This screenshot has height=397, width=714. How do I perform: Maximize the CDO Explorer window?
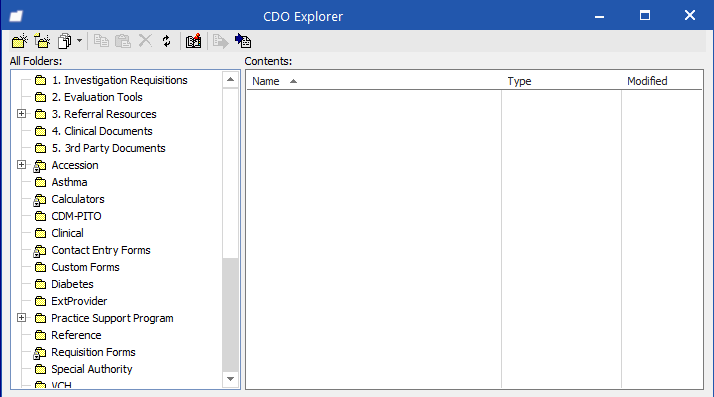click(x=645, y=16)
